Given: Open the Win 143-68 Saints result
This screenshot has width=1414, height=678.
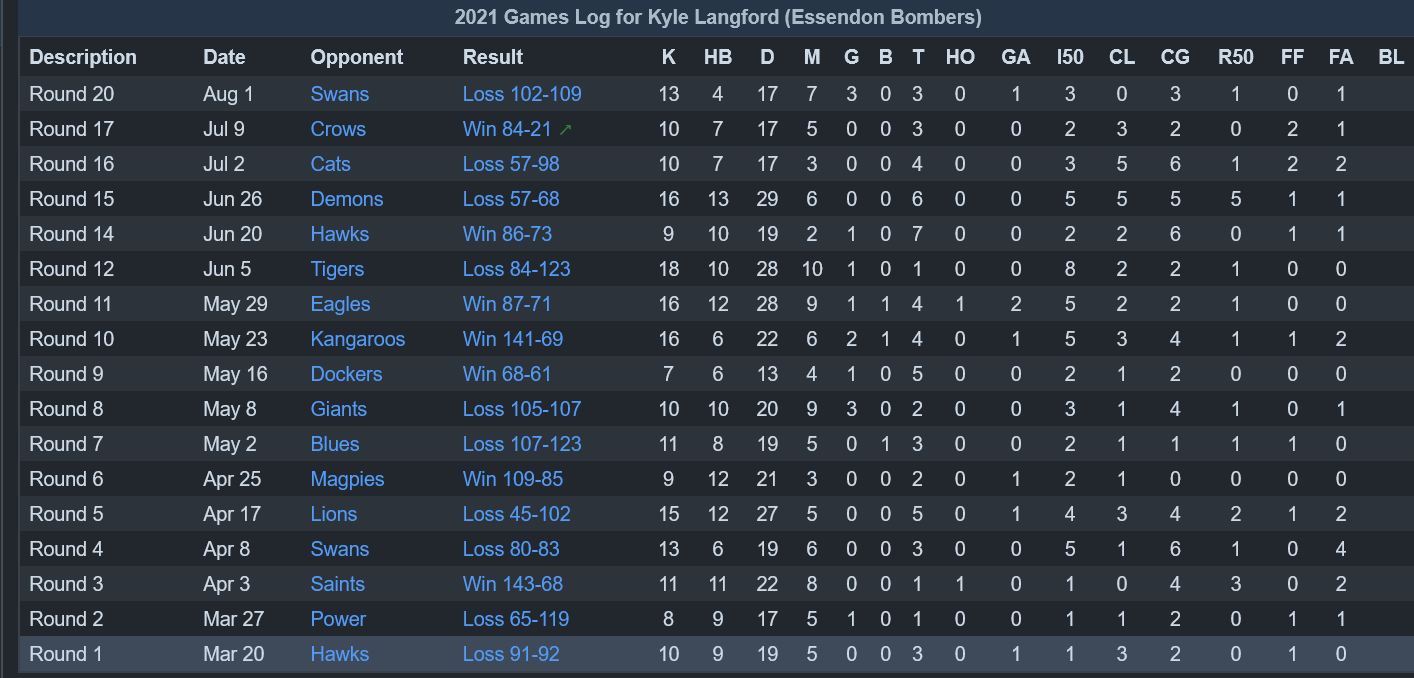Looking at the screenshot, I should tap(513, 584).
